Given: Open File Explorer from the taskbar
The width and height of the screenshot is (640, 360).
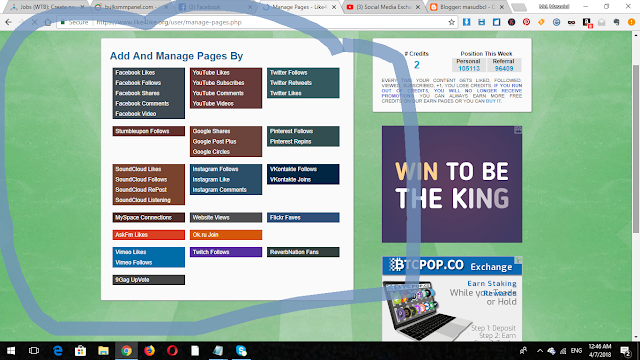Looking at the screenshot, I should tap(103, 351).
